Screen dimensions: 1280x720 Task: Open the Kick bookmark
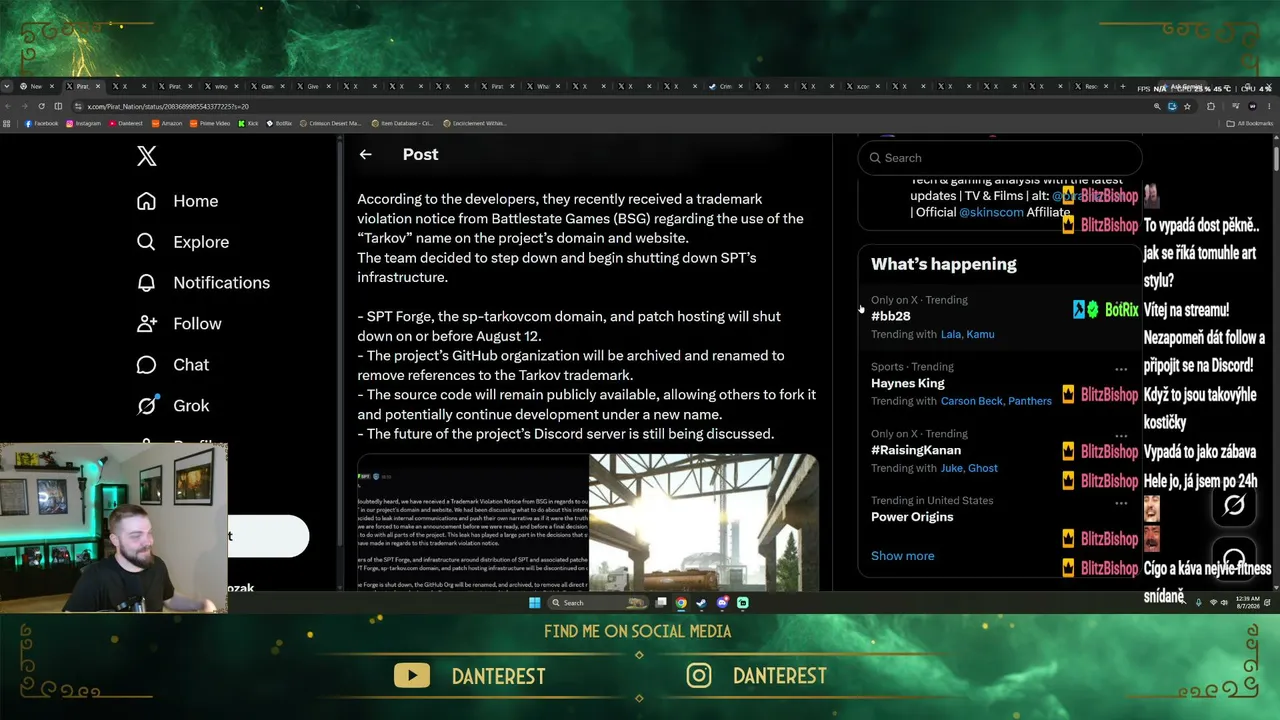(x=248, y=124)
